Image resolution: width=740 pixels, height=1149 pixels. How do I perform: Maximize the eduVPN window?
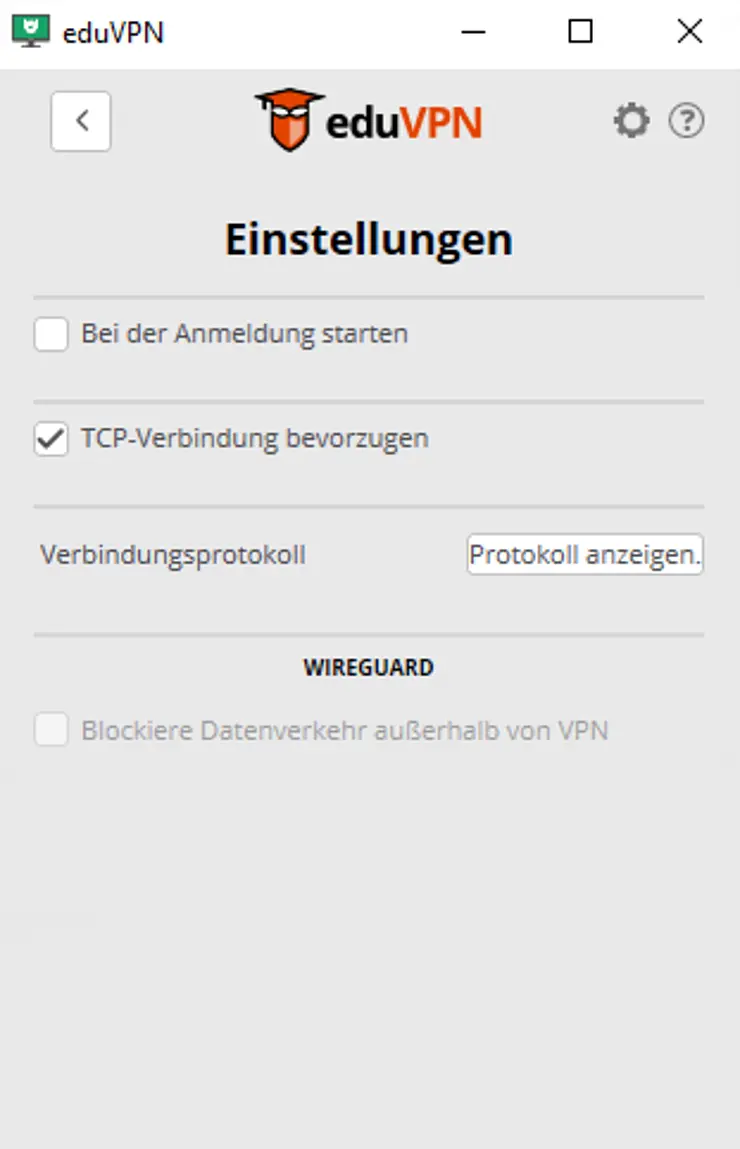[x=580, y=32]
